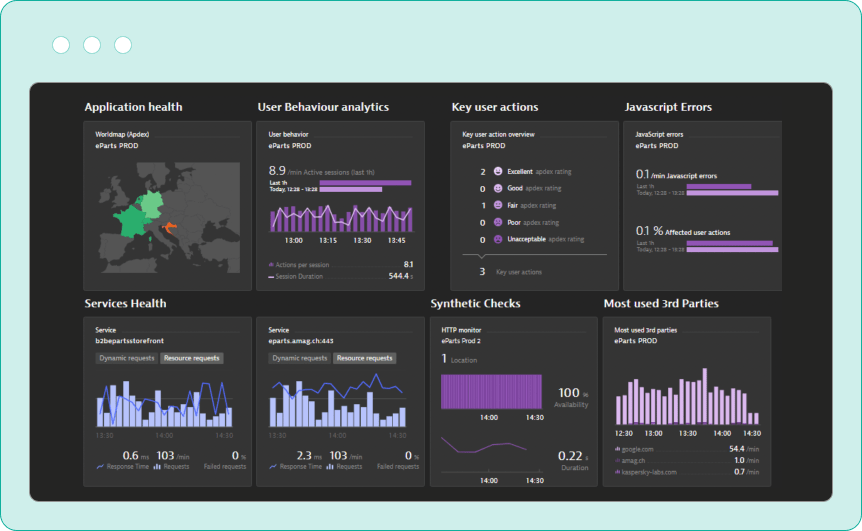Click the Good apdex rating face icon

click(498, 188)
